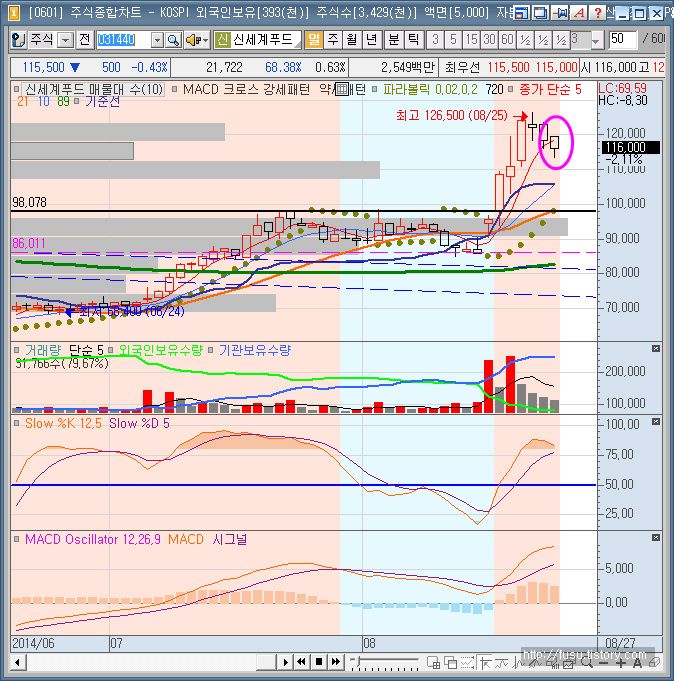
Task: Select the 주 weekly period tab
Action: 332,40
